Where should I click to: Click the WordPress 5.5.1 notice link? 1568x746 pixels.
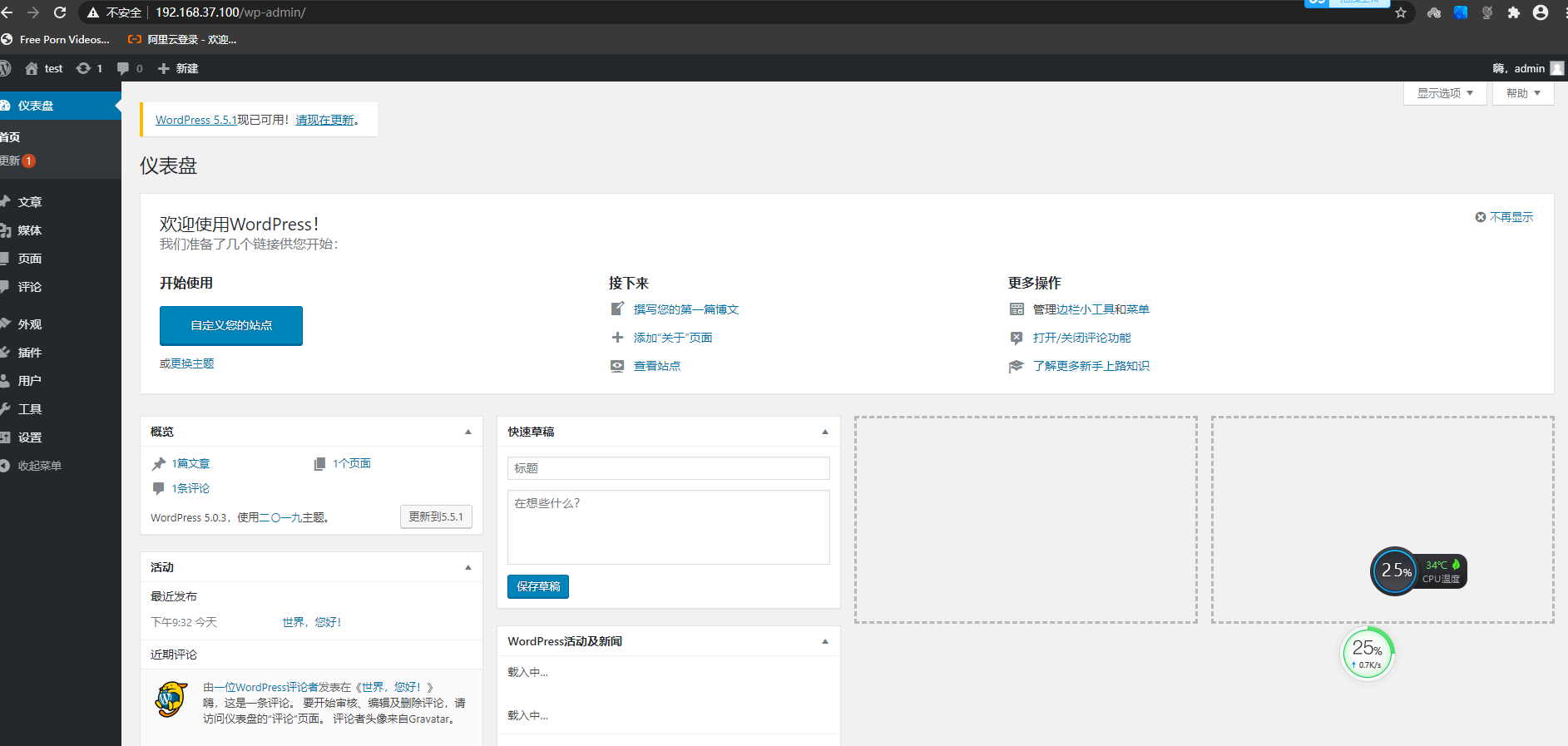(x=196, y=120)
